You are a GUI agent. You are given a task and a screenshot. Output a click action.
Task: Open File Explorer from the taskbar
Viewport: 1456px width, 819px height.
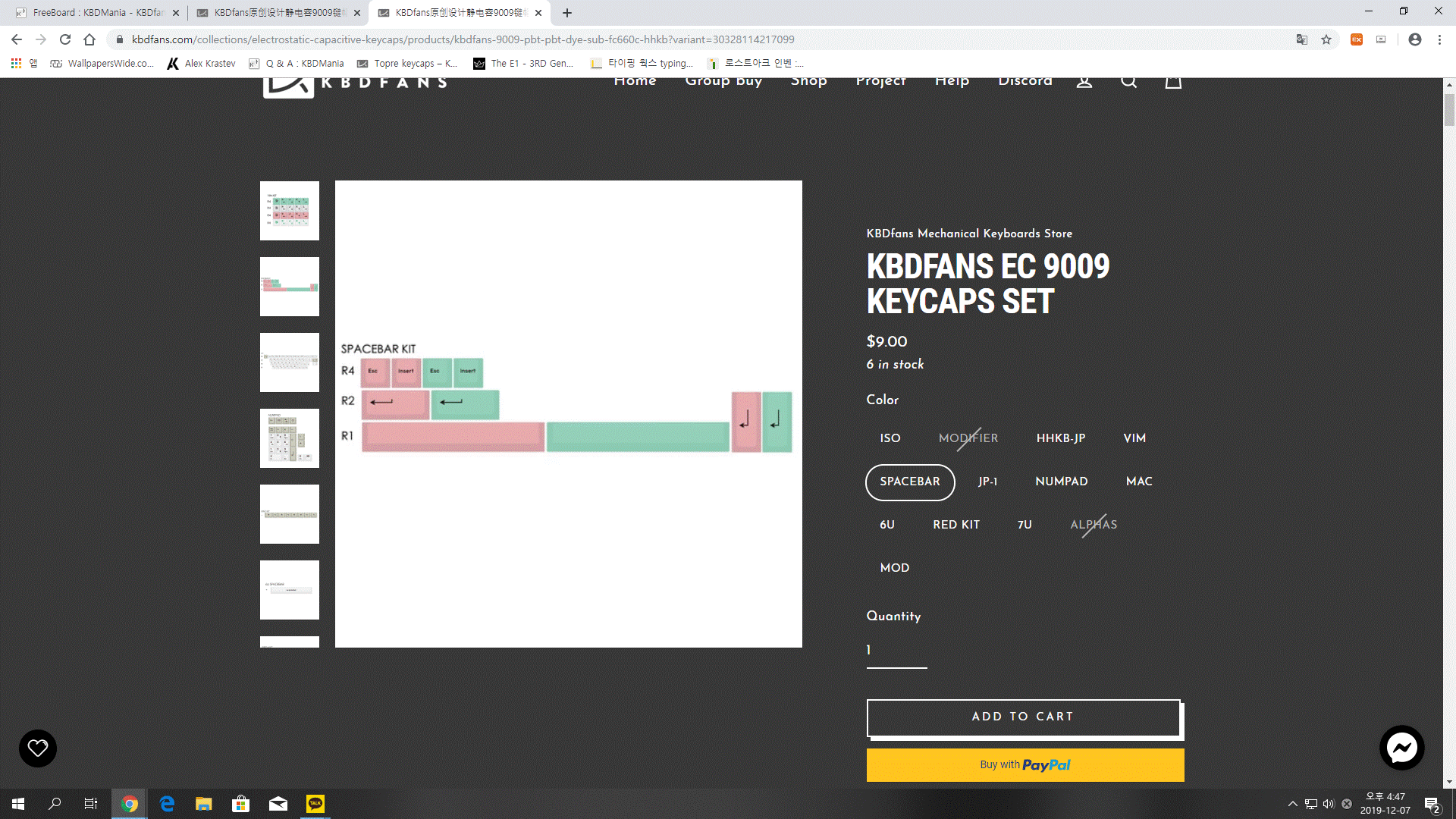pyautogui.click(x=203, y=804)
